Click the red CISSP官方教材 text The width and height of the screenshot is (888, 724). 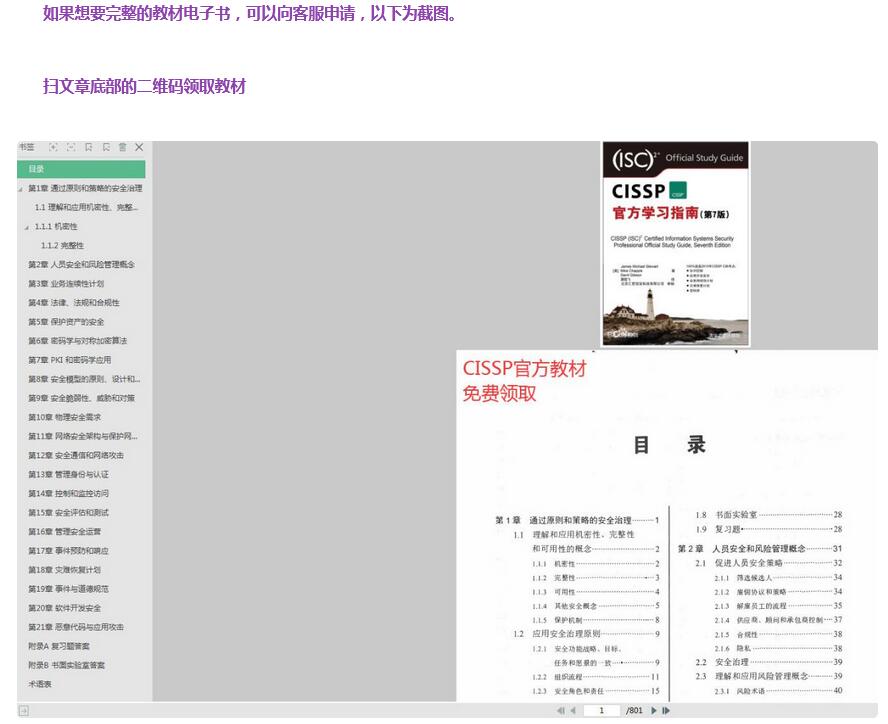tap(524, 369)
